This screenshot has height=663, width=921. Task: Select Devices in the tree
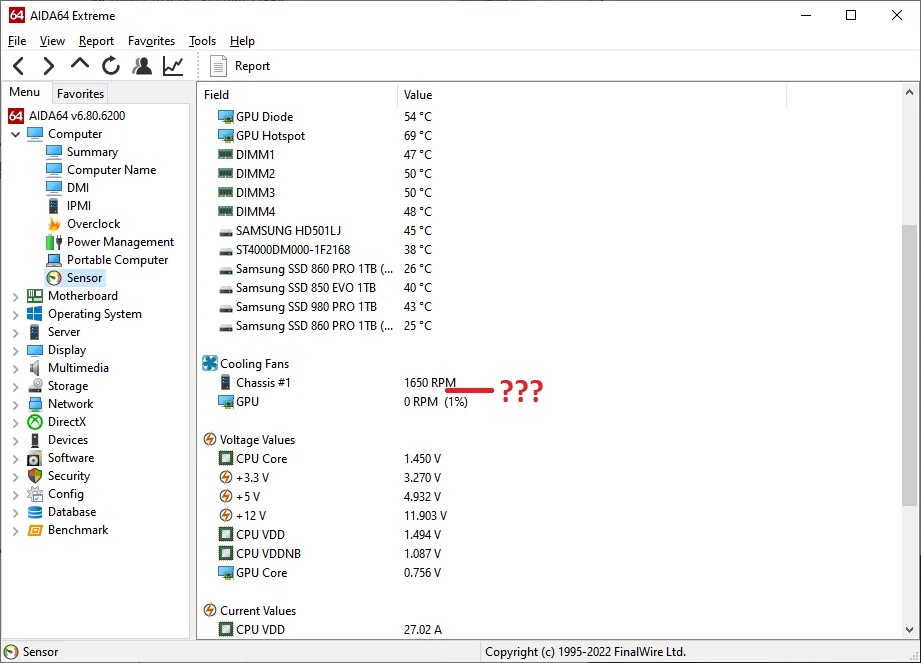pyautogui.click(x=68, y=440)
